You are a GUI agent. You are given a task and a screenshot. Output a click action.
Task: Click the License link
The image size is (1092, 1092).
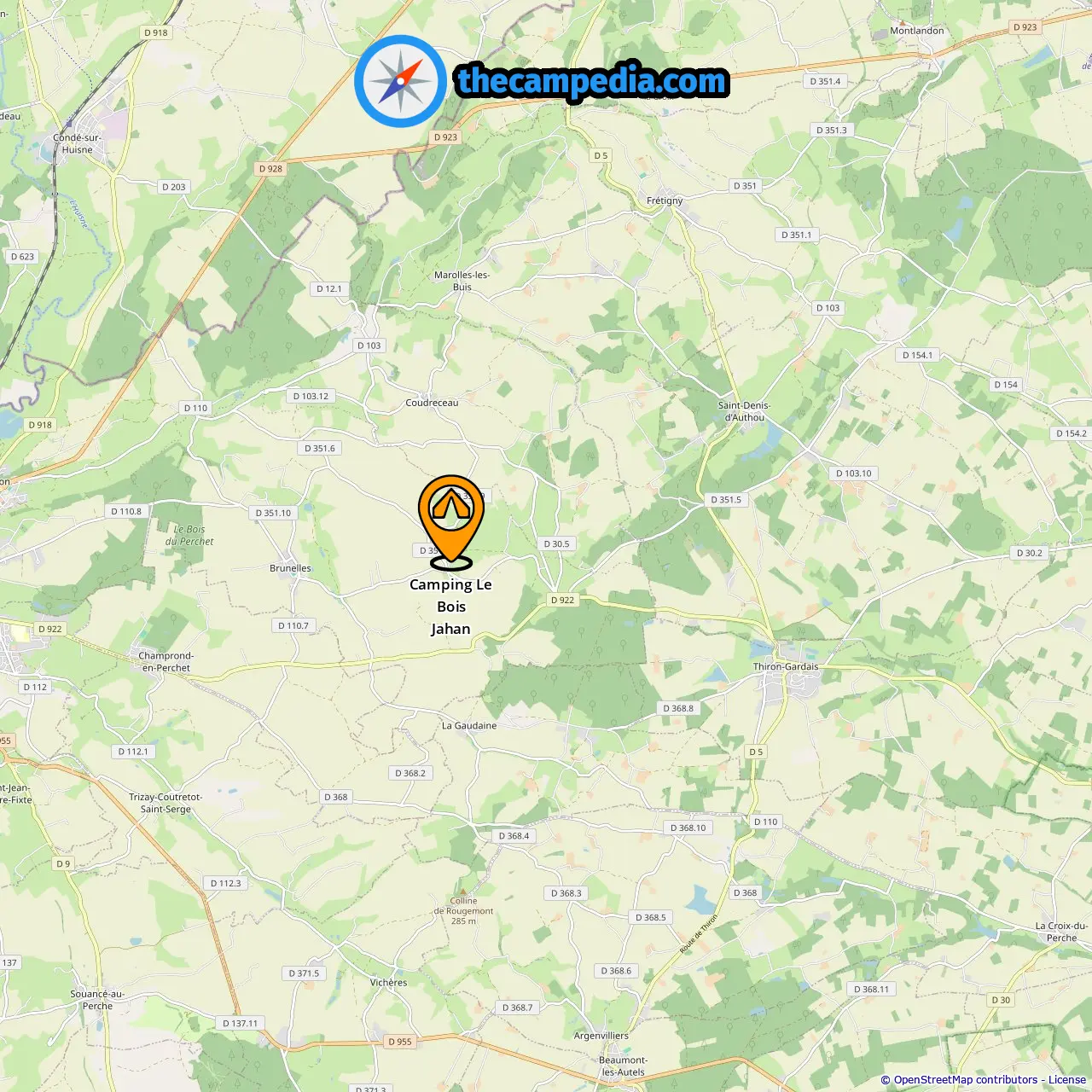tap(1066, 1080)
